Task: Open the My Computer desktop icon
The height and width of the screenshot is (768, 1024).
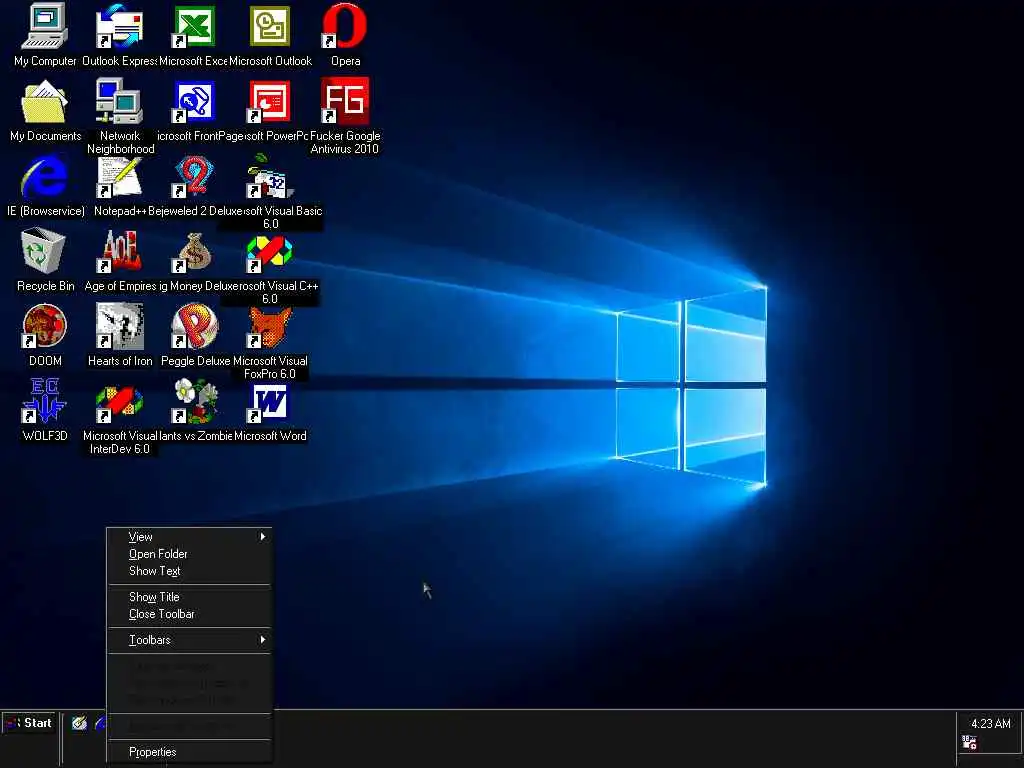Action: pyautogui.click(x=44, y=26)
